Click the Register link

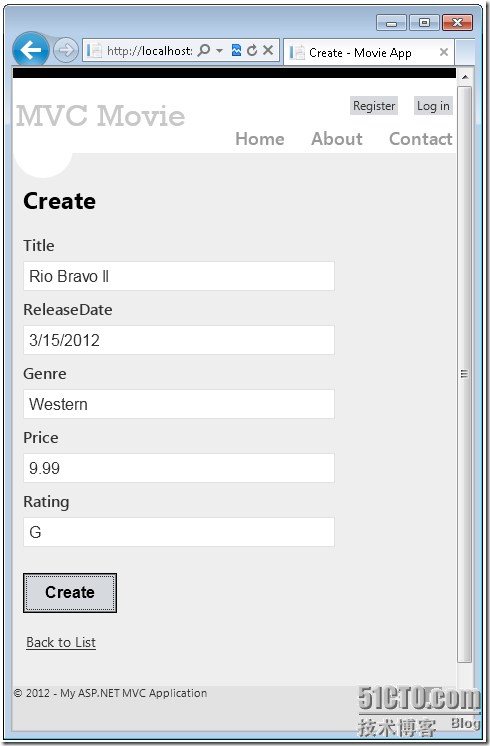[374, 106]
